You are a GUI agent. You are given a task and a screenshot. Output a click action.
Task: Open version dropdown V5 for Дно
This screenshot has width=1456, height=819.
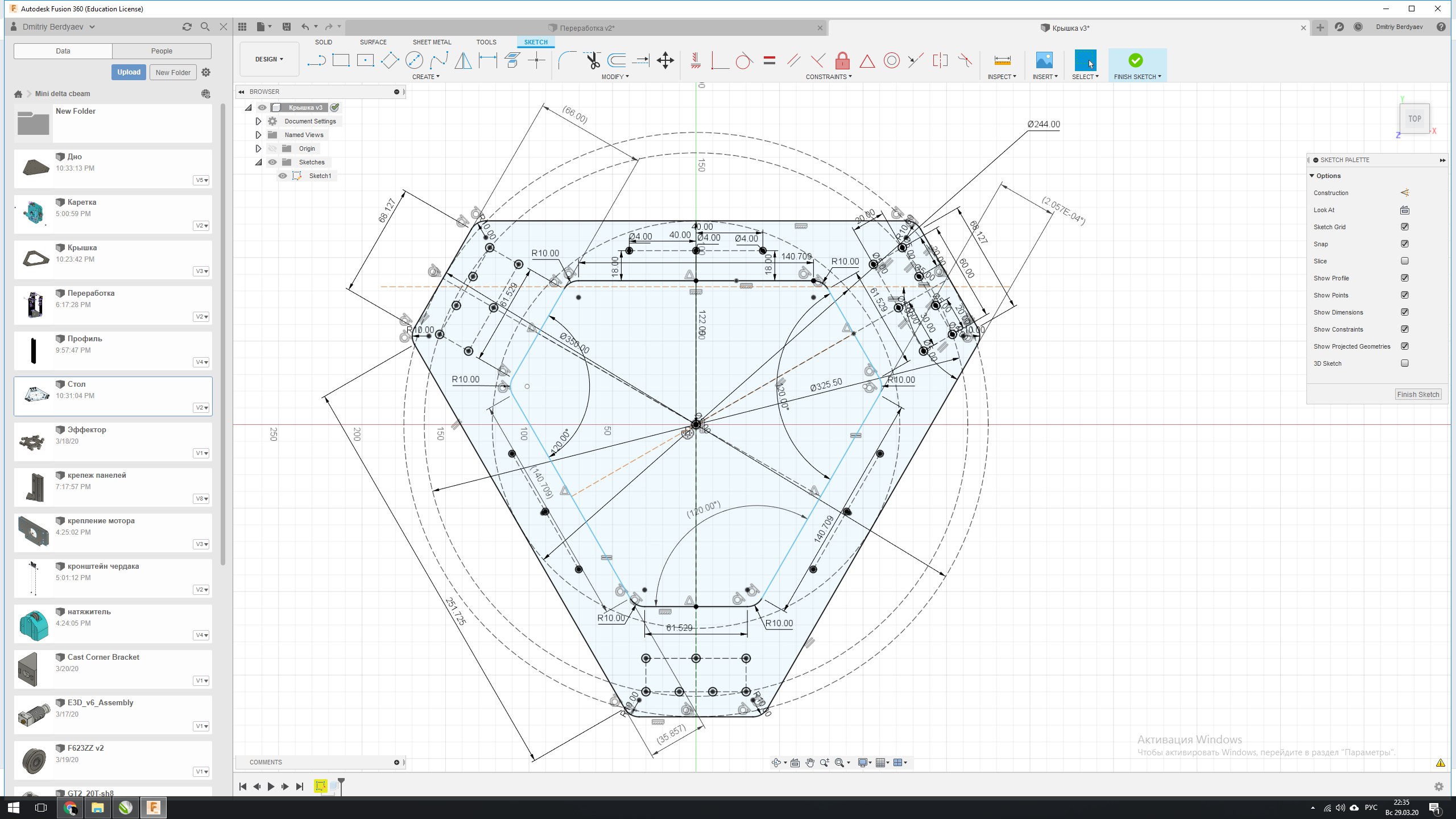201,180
